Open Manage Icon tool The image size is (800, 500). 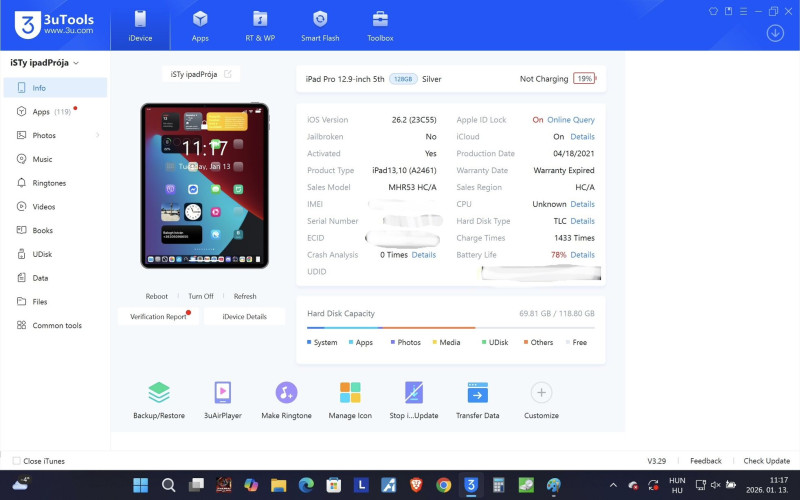coord(350,401)
